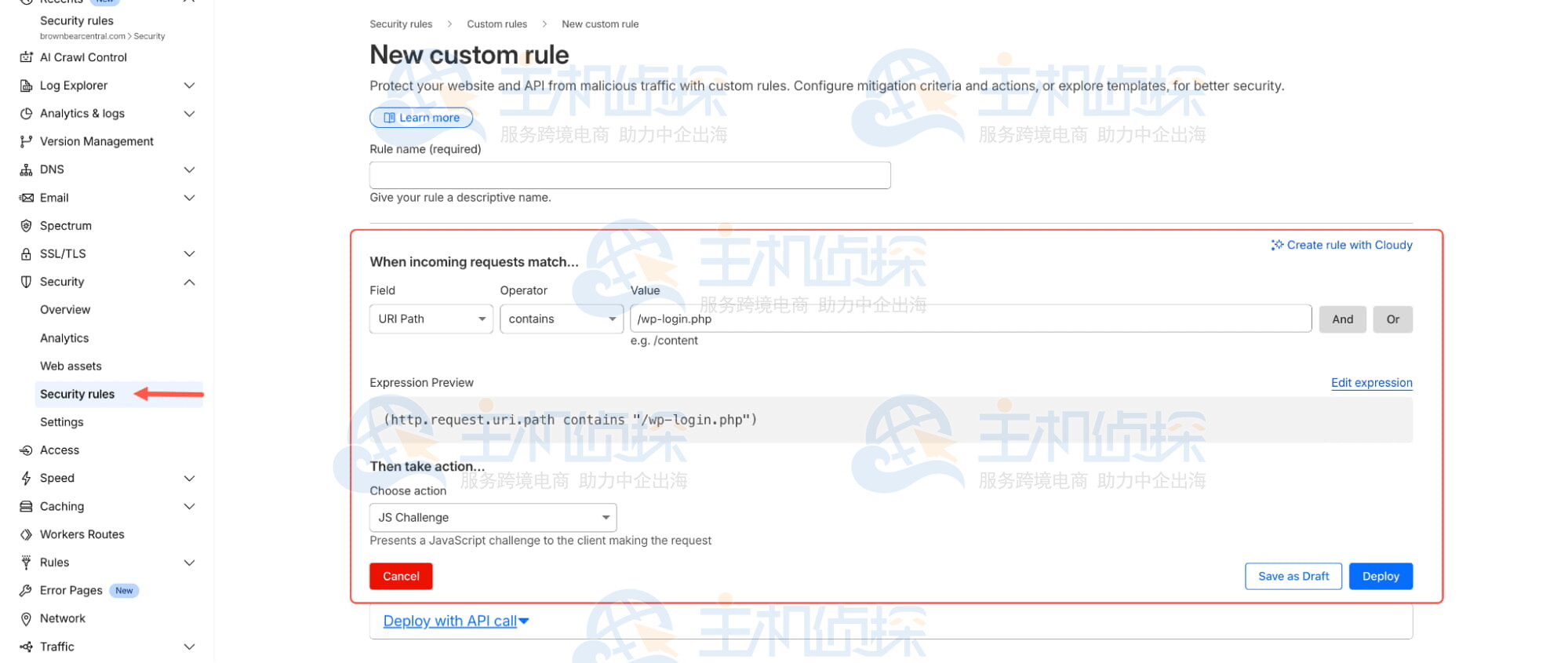
Task: Click the Email envelope icon
Action: (x=26, y=198)
